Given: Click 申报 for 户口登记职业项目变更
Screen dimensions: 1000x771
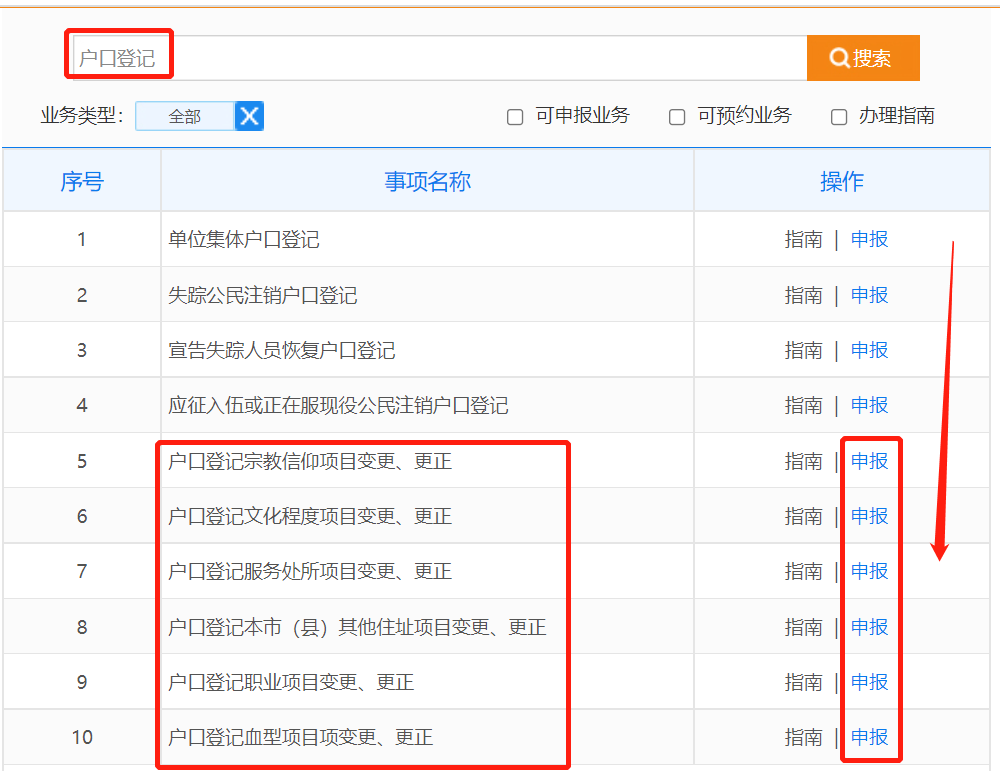Looking at the screenshot, I should [869, 682].
